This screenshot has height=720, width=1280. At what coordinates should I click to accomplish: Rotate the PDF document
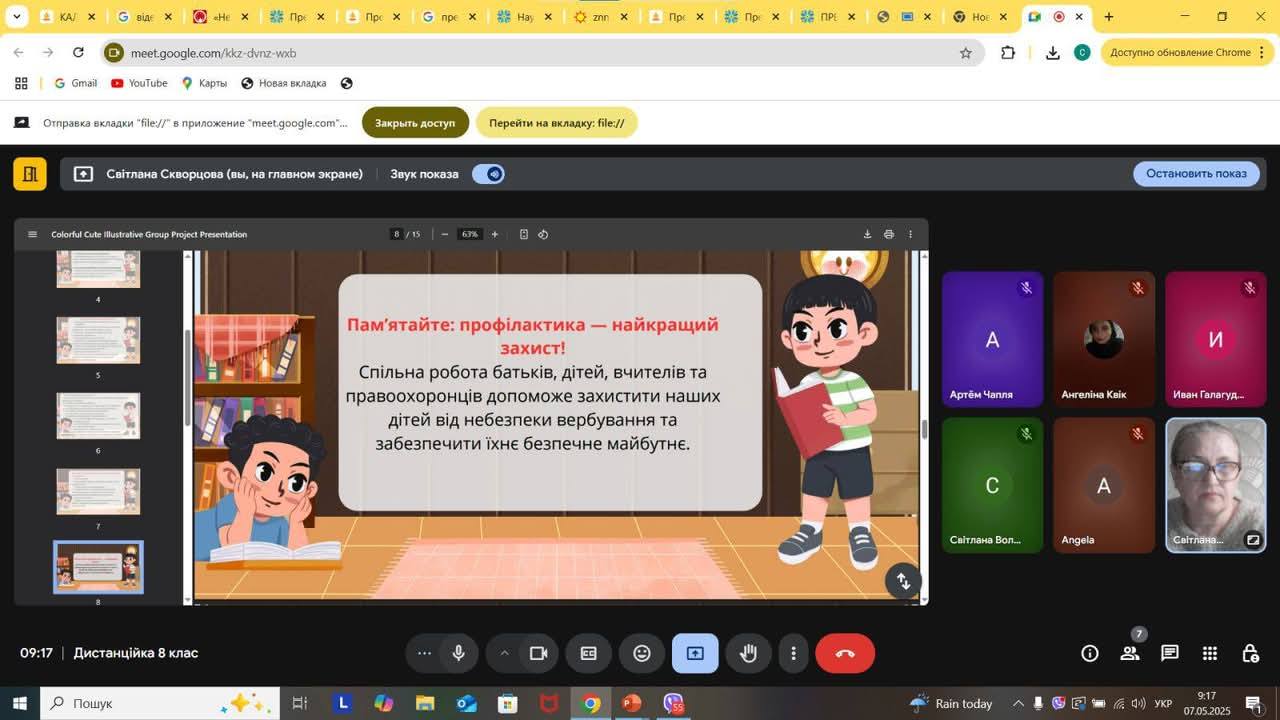coord(543,234)
